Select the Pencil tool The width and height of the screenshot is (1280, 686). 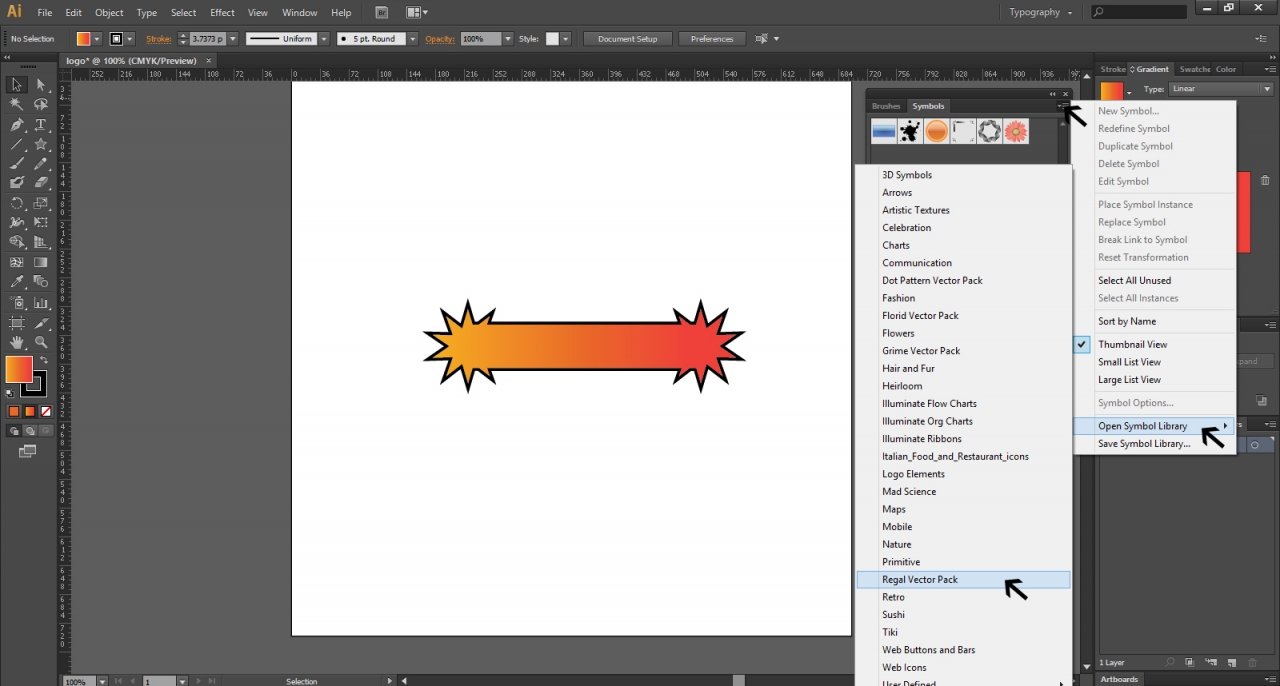tap(41, 164)
